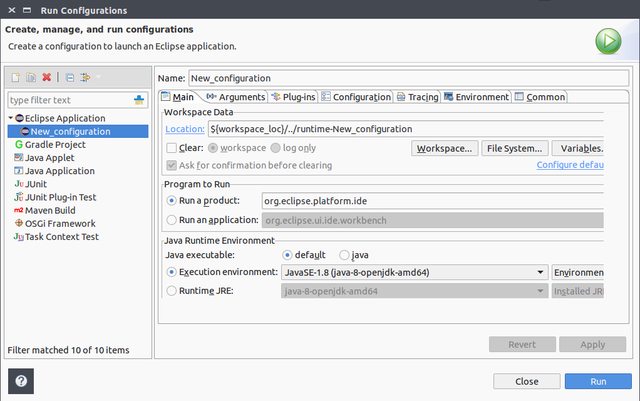Select New_configuration in the tree
This screenshot has height=401, width=640.
tap(78, 131)
